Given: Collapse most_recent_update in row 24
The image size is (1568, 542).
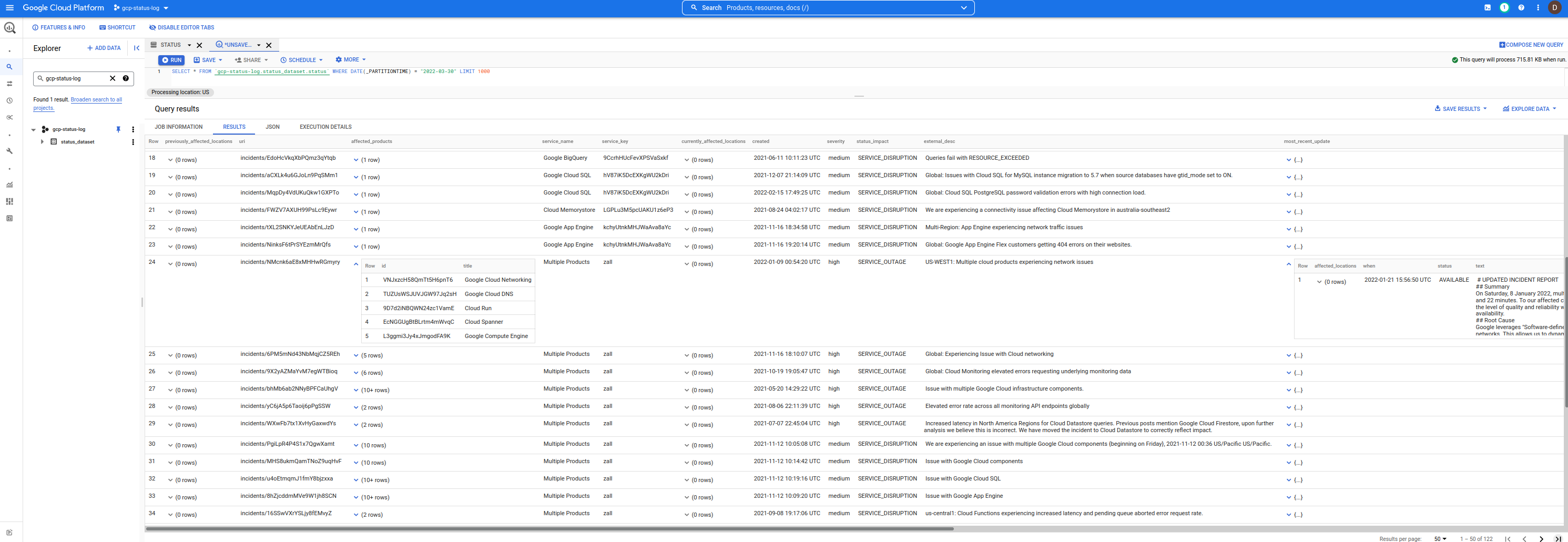Looking at the screenshot, I should pos(1289,264).
